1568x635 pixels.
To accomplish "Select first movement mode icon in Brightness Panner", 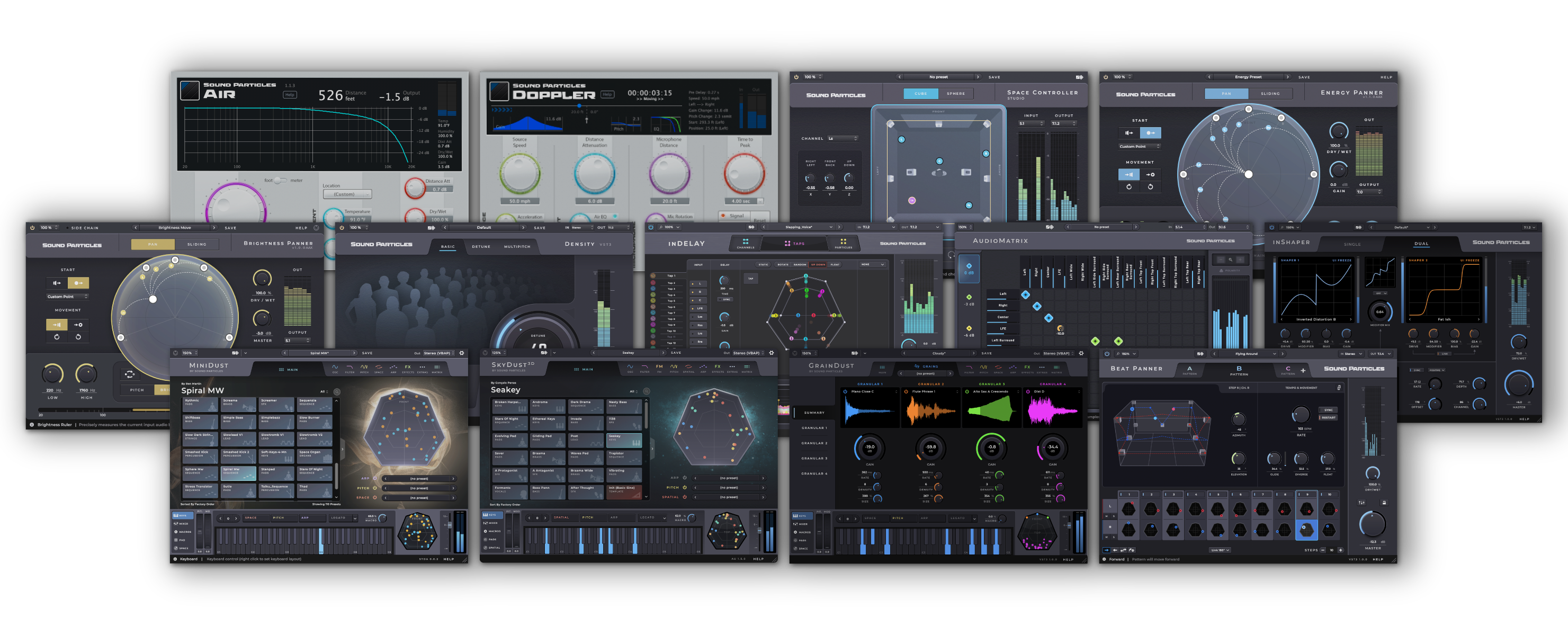I will coord(57,325).
